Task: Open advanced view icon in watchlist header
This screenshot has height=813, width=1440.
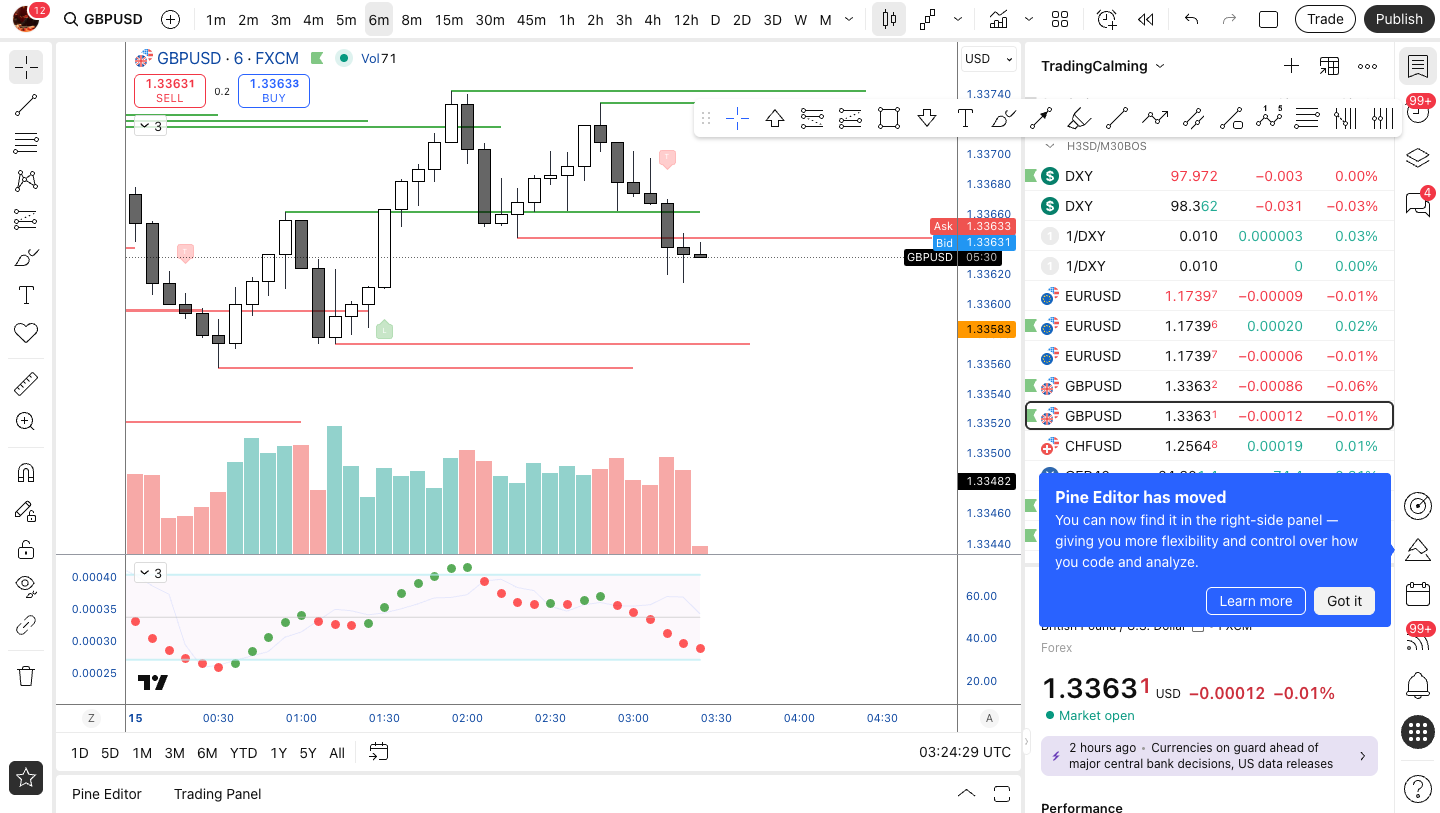Action: (1329, 66)
